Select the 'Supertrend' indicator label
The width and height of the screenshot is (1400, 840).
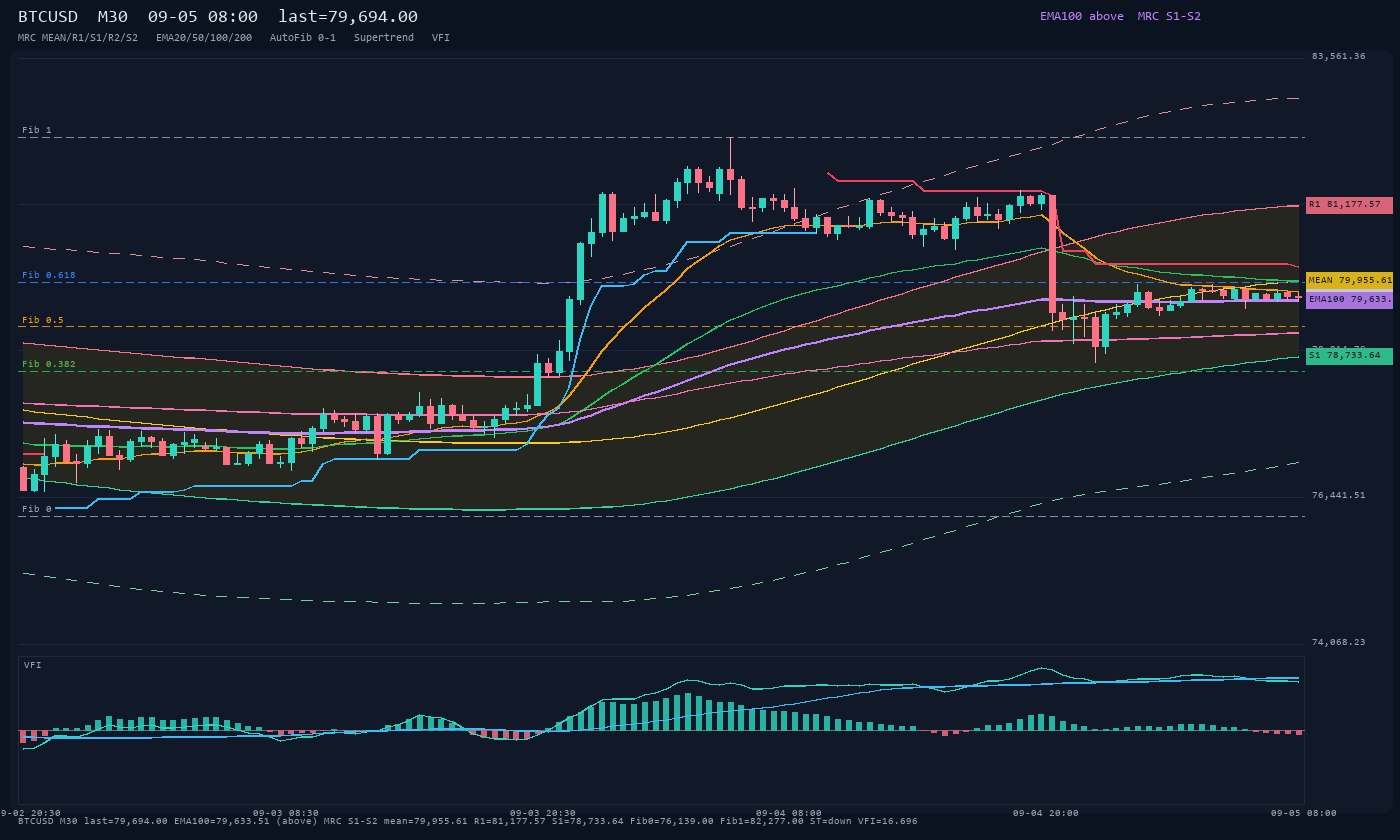click(384, 38)
